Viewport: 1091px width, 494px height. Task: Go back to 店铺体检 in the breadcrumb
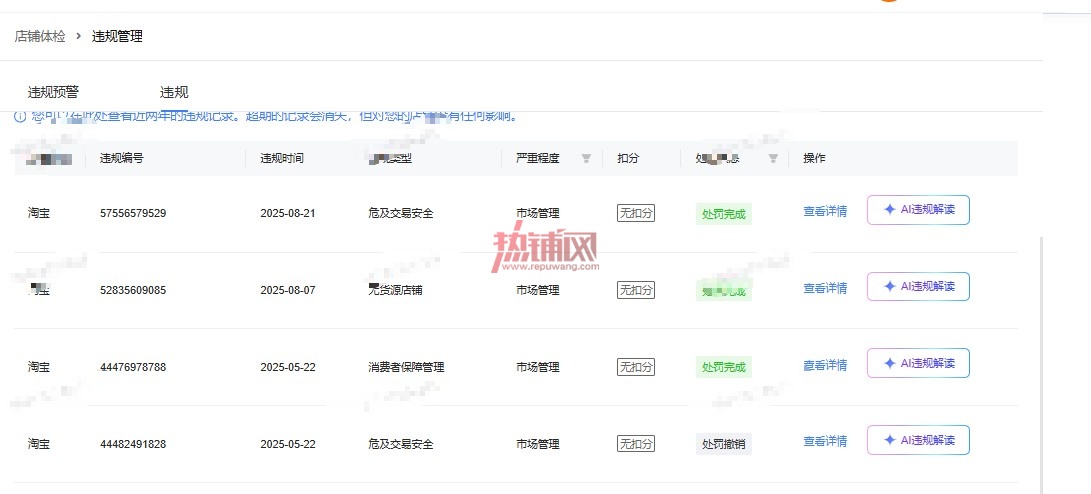pos(40,36)
